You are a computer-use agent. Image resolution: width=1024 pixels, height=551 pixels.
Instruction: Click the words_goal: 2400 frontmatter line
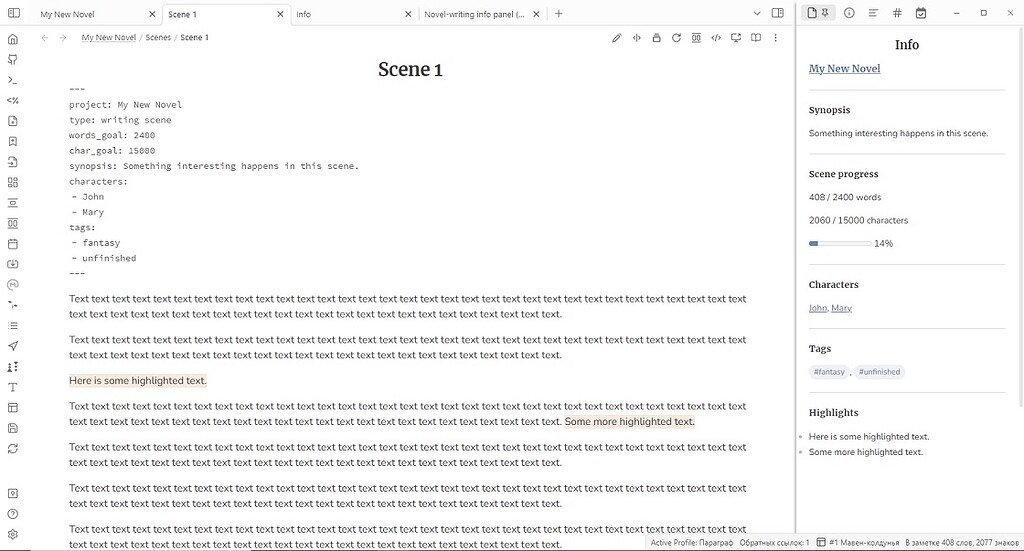tap(112, 136)
